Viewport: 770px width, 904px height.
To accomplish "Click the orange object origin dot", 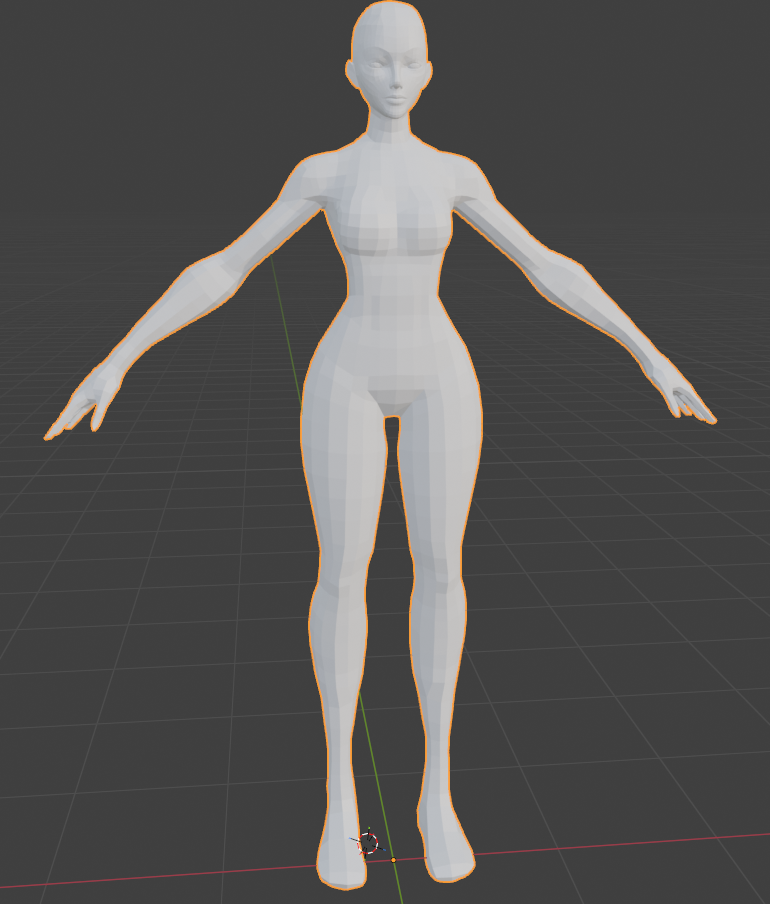I will coord(394,860).
